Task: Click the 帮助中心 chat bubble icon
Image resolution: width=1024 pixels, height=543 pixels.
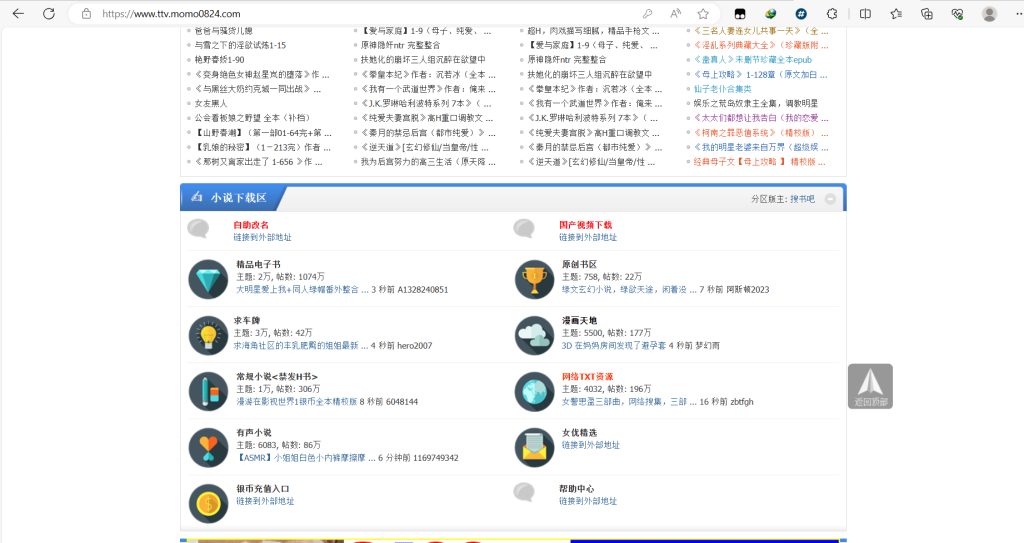Action: click(524, 491)
